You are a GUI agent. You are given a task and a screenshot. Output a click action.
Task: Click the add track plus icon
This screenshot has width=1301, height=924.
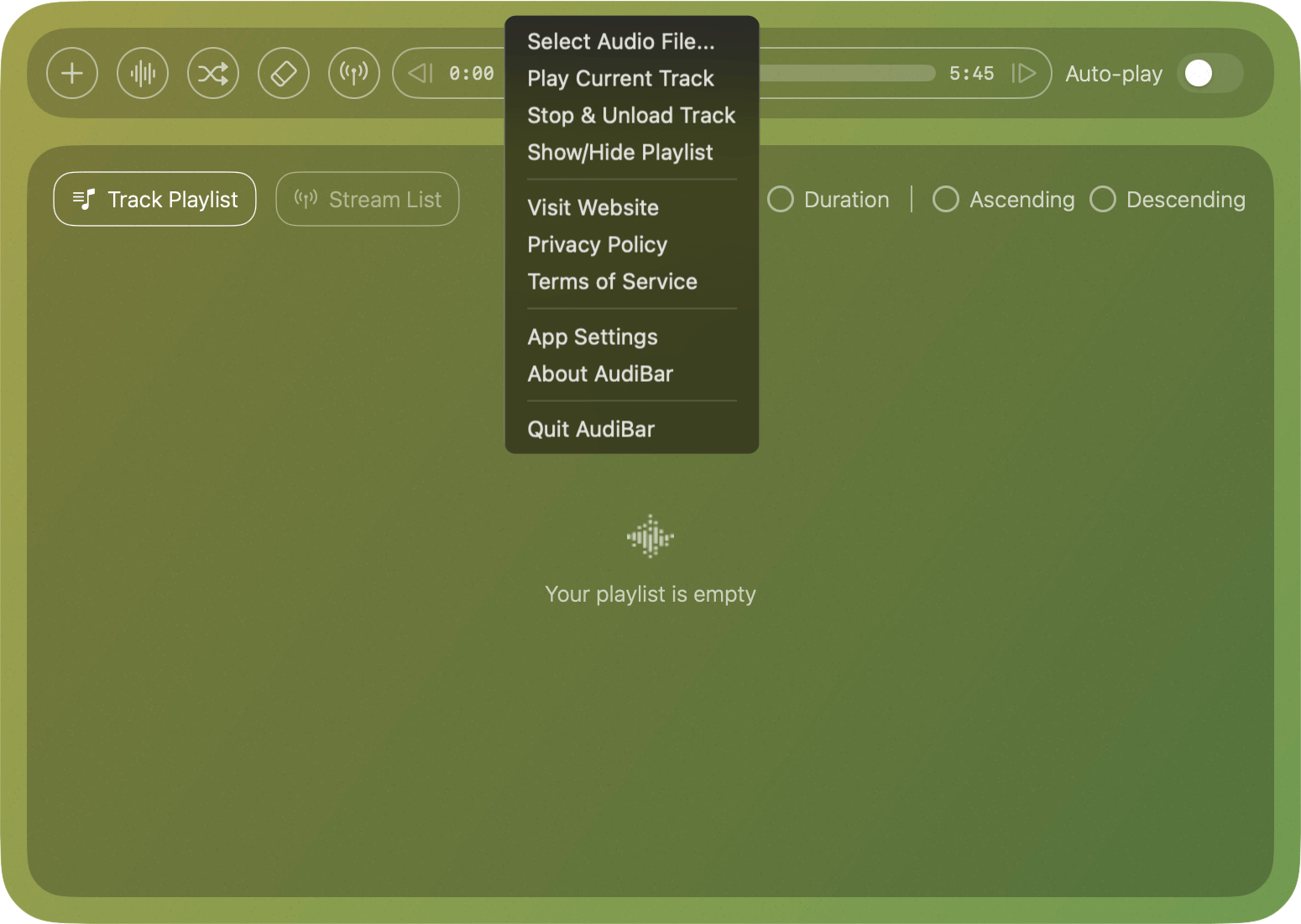[72, 73]
